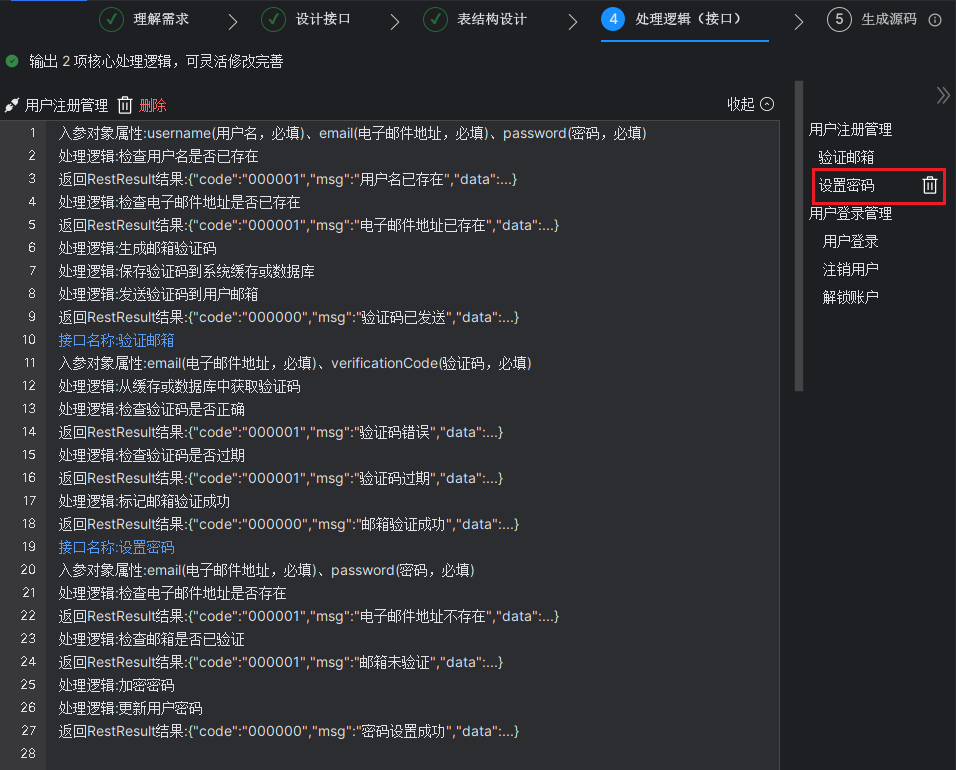Screen dimensions: 956x770
Task: Click the 用户名已存在 result line
Action: (287, 179)
